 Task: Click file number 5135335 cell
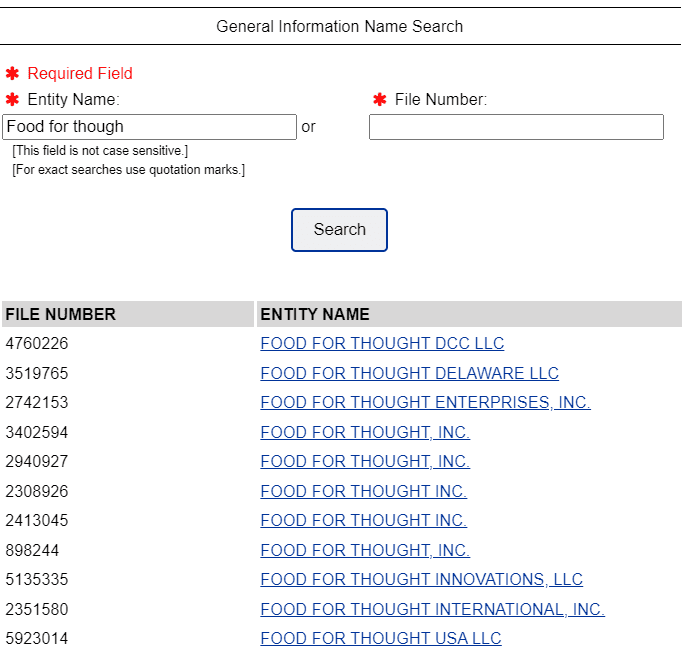(37, 580)
